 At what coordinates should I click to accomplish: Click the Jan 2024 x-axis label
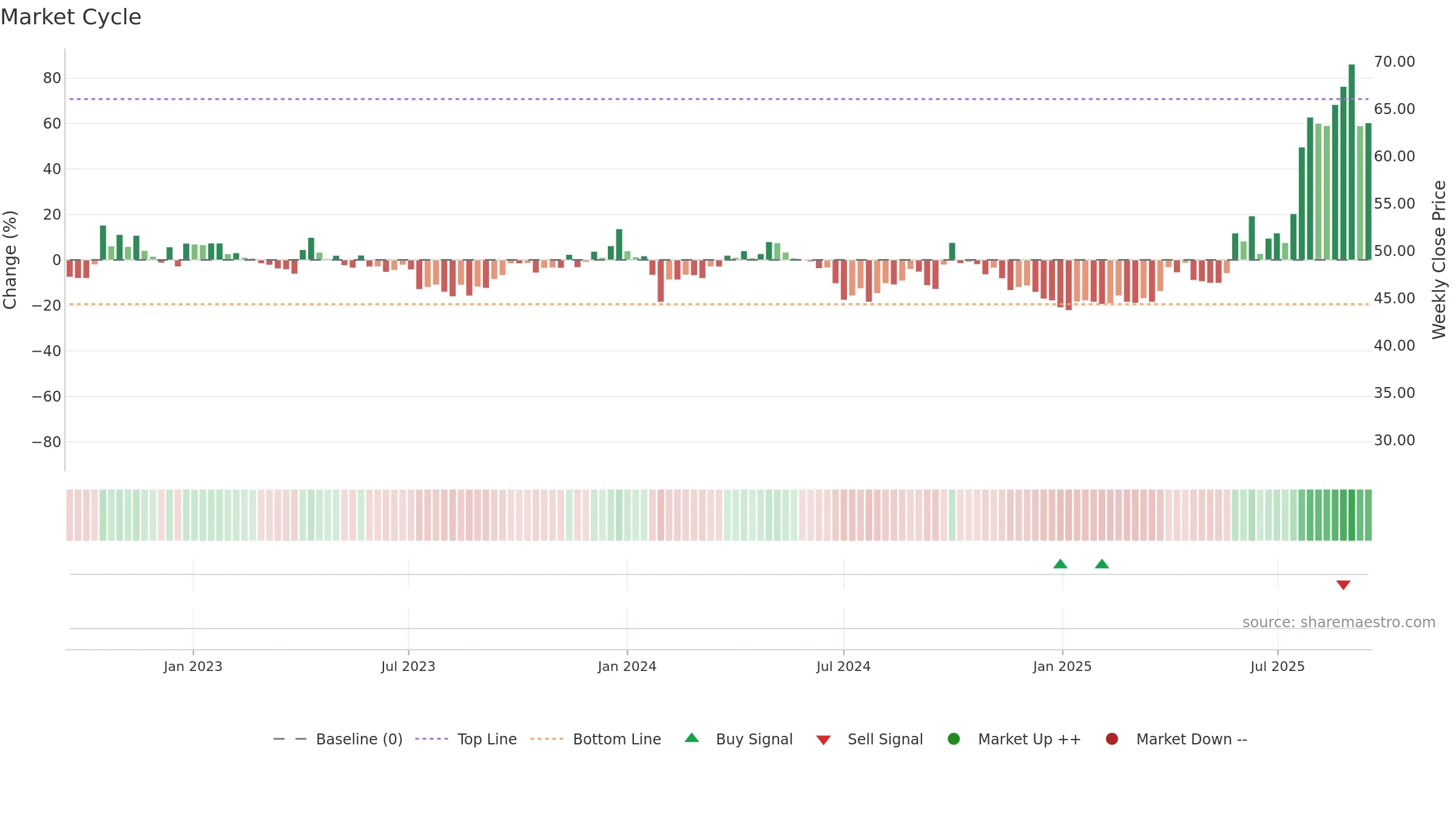click(627, 666)
